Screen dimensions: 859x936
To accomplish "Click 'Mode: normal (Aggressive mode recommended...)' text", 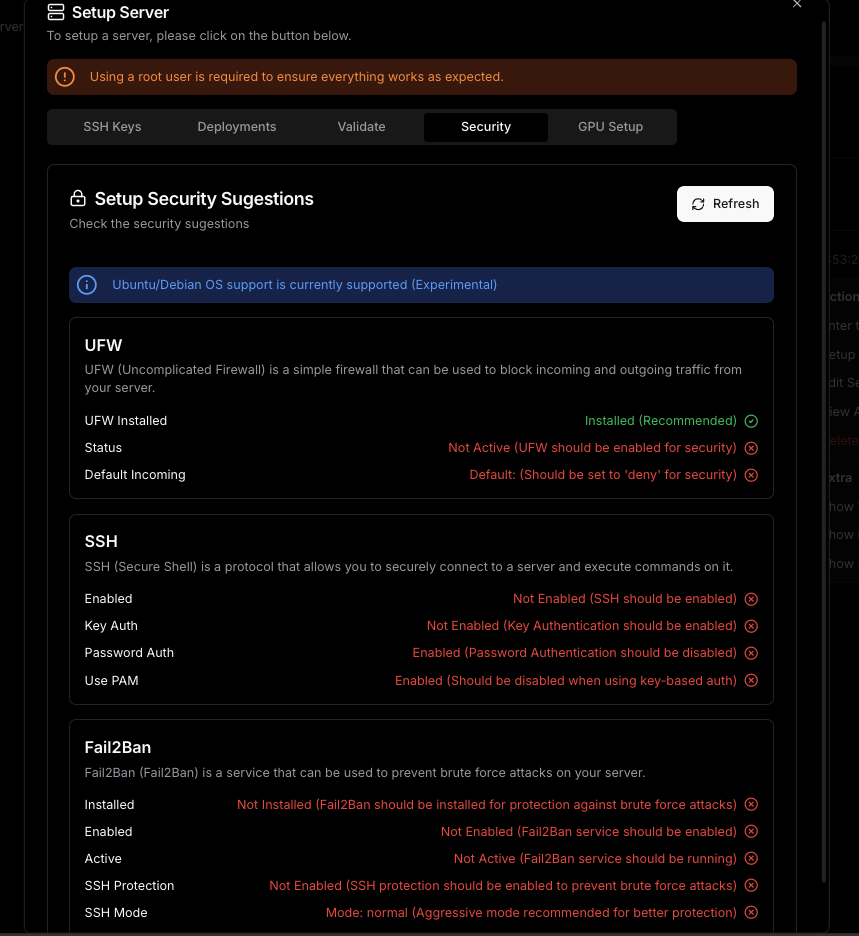I will [x=531, y=912].
